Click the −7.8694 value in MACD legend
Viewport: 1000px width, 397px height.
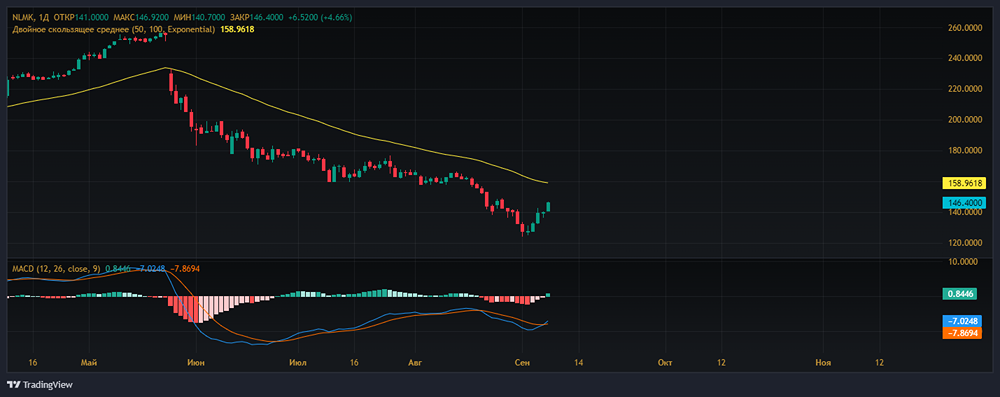pyautogui.click(x=184, y=269)
